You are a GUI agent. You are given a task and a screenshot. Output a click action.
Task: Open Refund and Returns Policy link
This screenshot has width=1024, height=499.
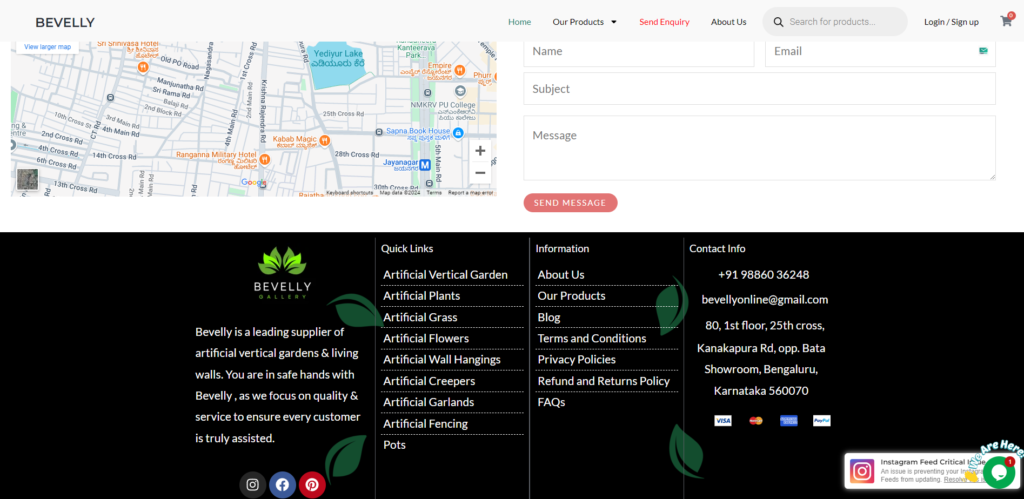pos(603,381)
